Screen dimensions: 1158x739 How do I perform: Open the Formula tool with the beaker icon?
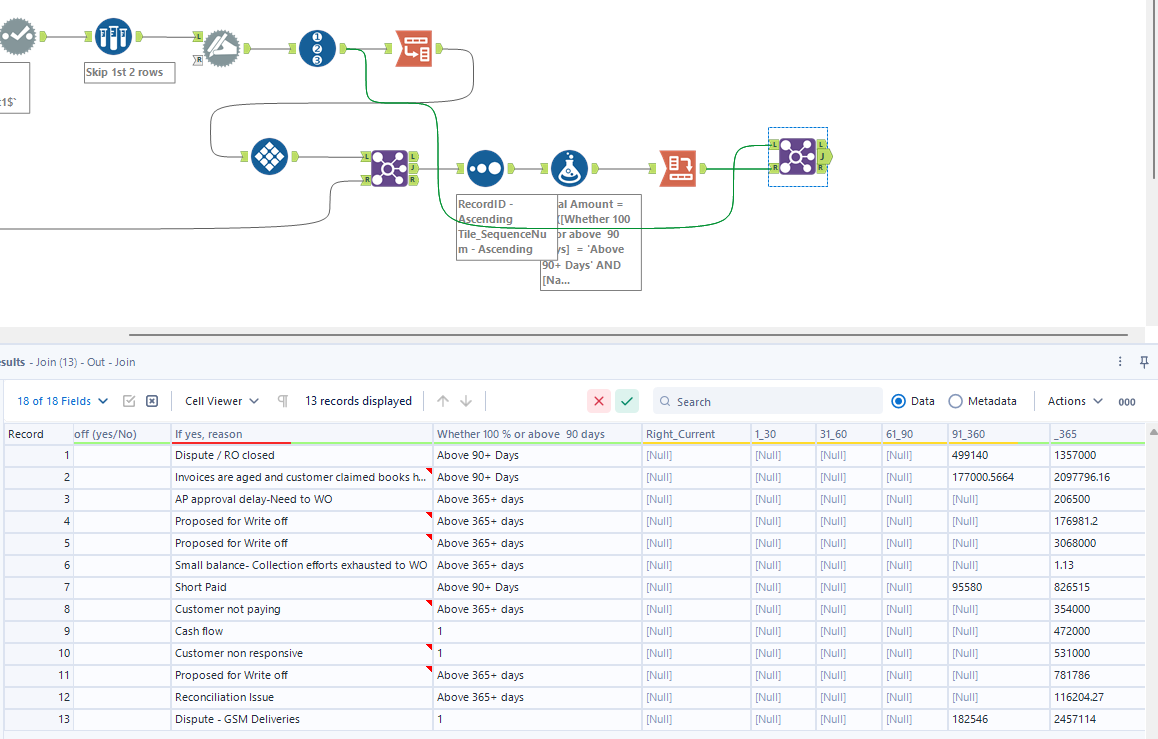pyautogui.click(x=569, y=167)
